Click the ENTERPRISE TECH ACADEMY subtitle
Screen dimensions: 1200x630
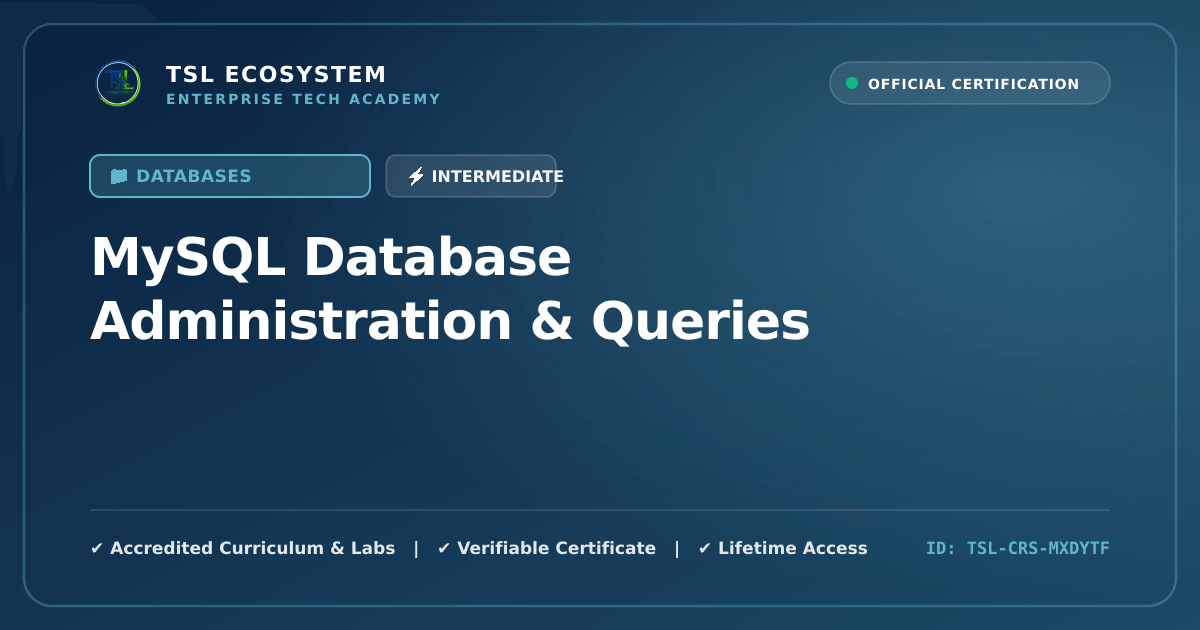click(303, 99)
